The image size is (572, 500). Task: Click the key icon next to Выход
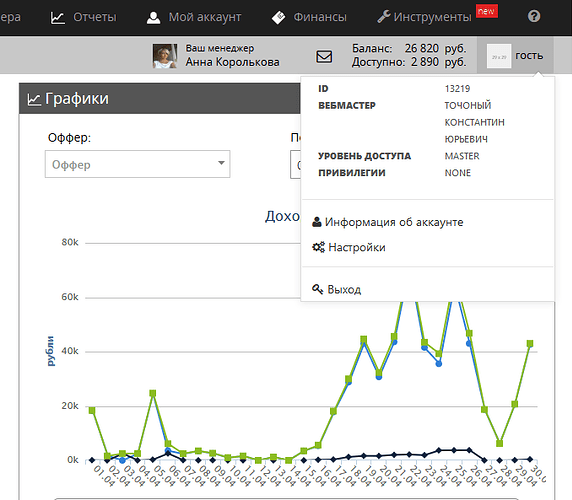pyautogui.click(x=317, y=289)
